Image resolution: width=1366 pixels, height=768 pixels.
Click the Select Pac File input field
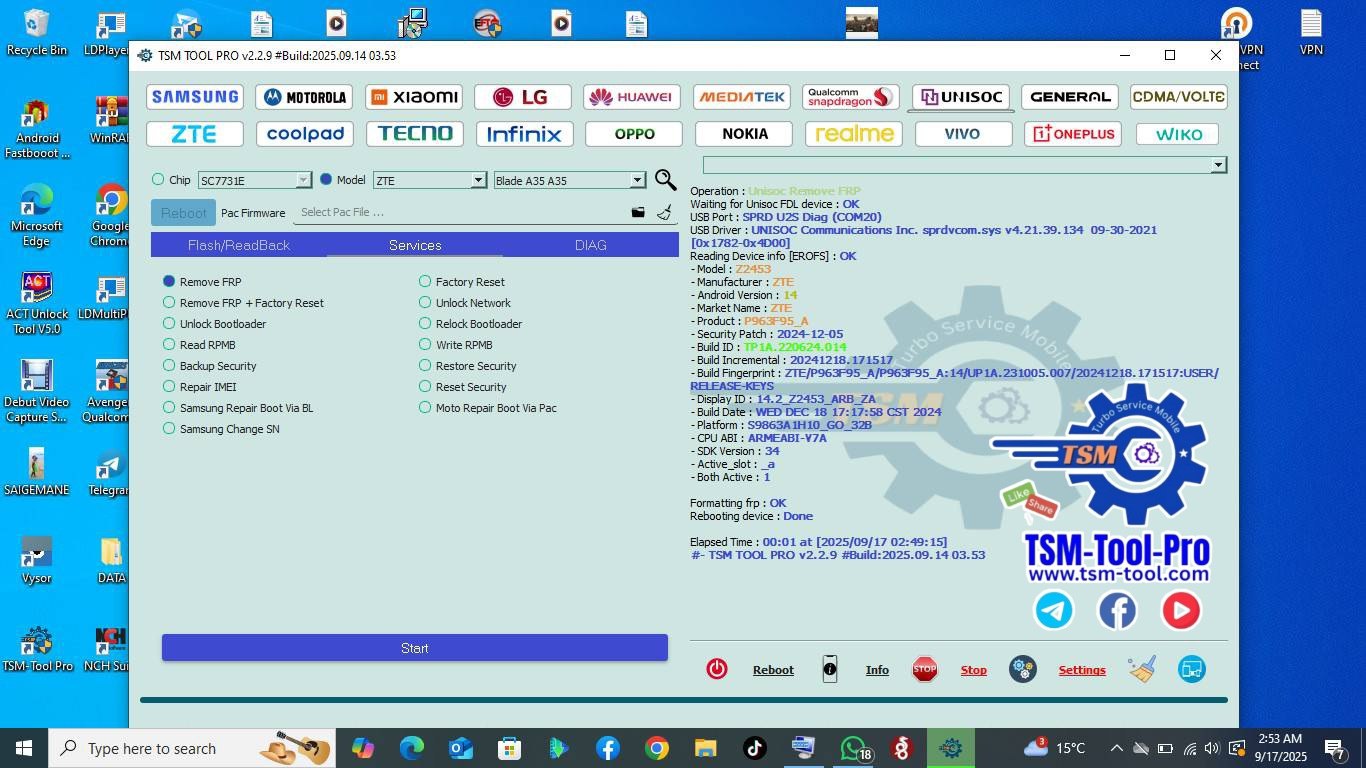(x=460, y=212)
